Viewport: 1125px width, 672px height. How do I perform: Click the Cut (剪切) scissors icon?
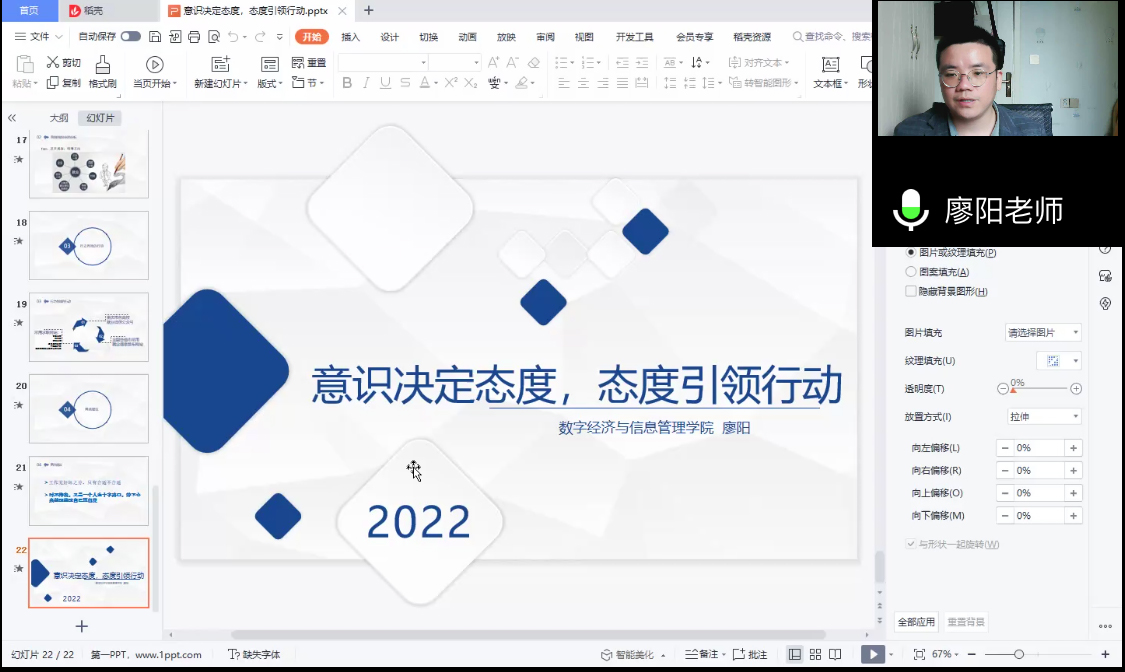tap(53, 62)
